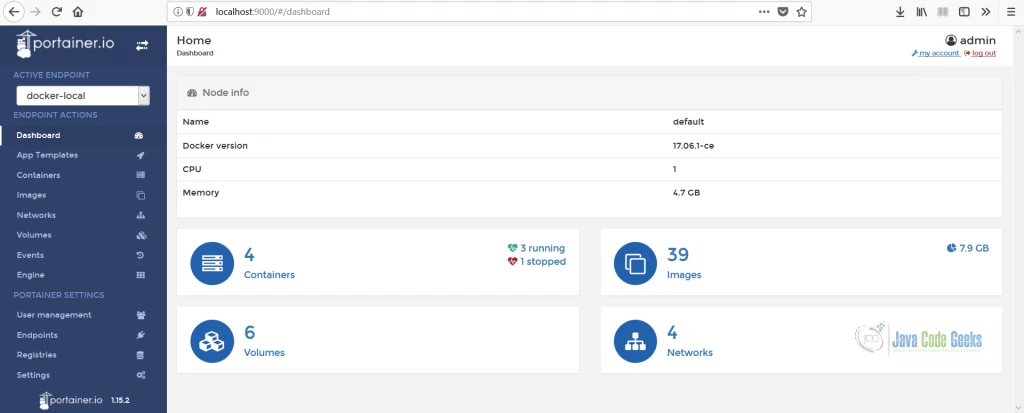Click the round Networks sitemap icon
This screenshot has width=1024, height=413.
pyautogui.click(x=635, y=341)
